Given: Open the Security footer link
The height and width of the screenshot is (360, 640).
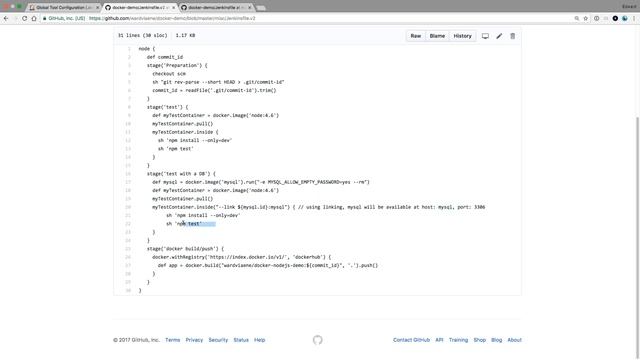Looking at the screenshot, I should [x=218, y=340].
